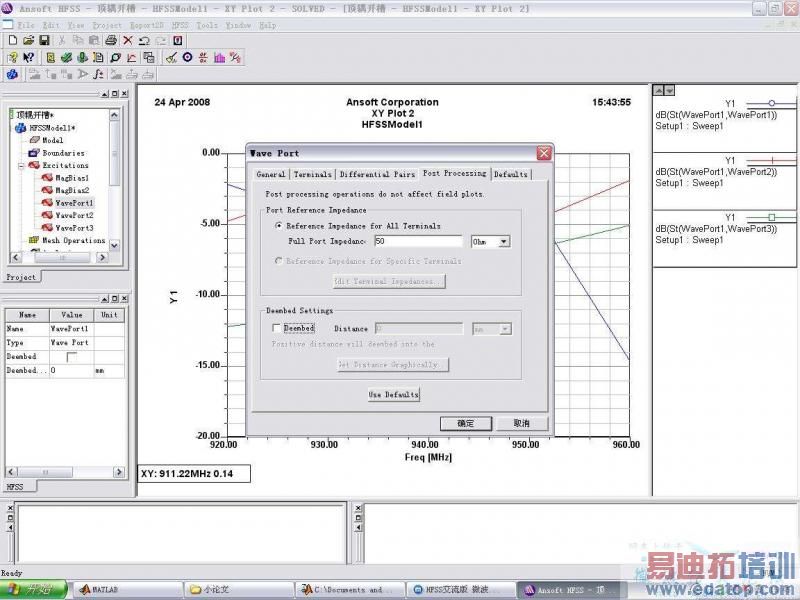Click the down arrow above the plot legend
Image resolution: width=800 pixels, height=600 pixels.
click(x=669, y=91)
